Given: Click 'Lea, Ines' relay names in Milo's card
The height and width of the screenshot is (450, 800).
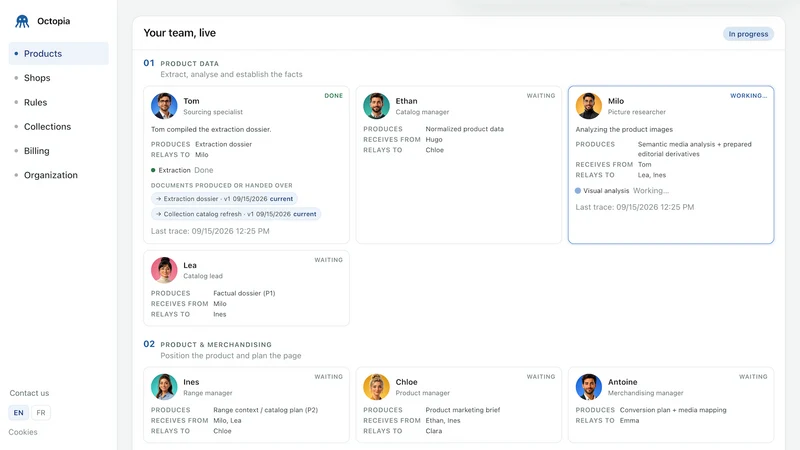Looking at the screenshot, I should tap(652, 175).
